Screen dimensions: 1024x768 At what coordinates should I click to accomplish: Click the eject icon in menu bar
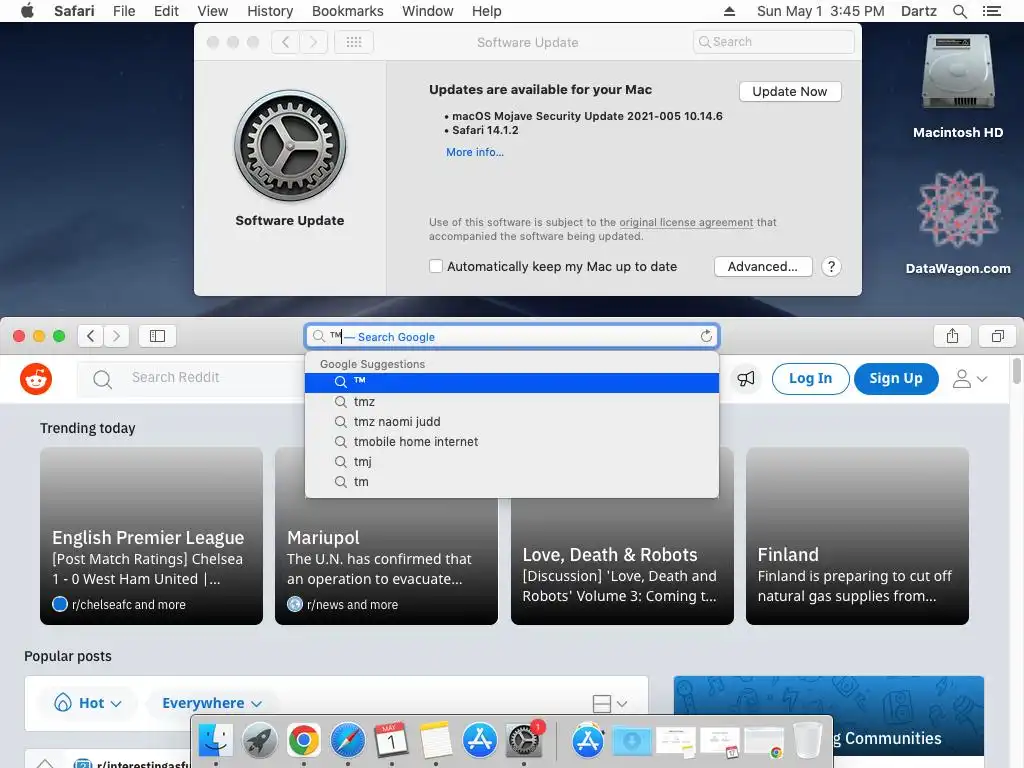[x=729, y=11]
